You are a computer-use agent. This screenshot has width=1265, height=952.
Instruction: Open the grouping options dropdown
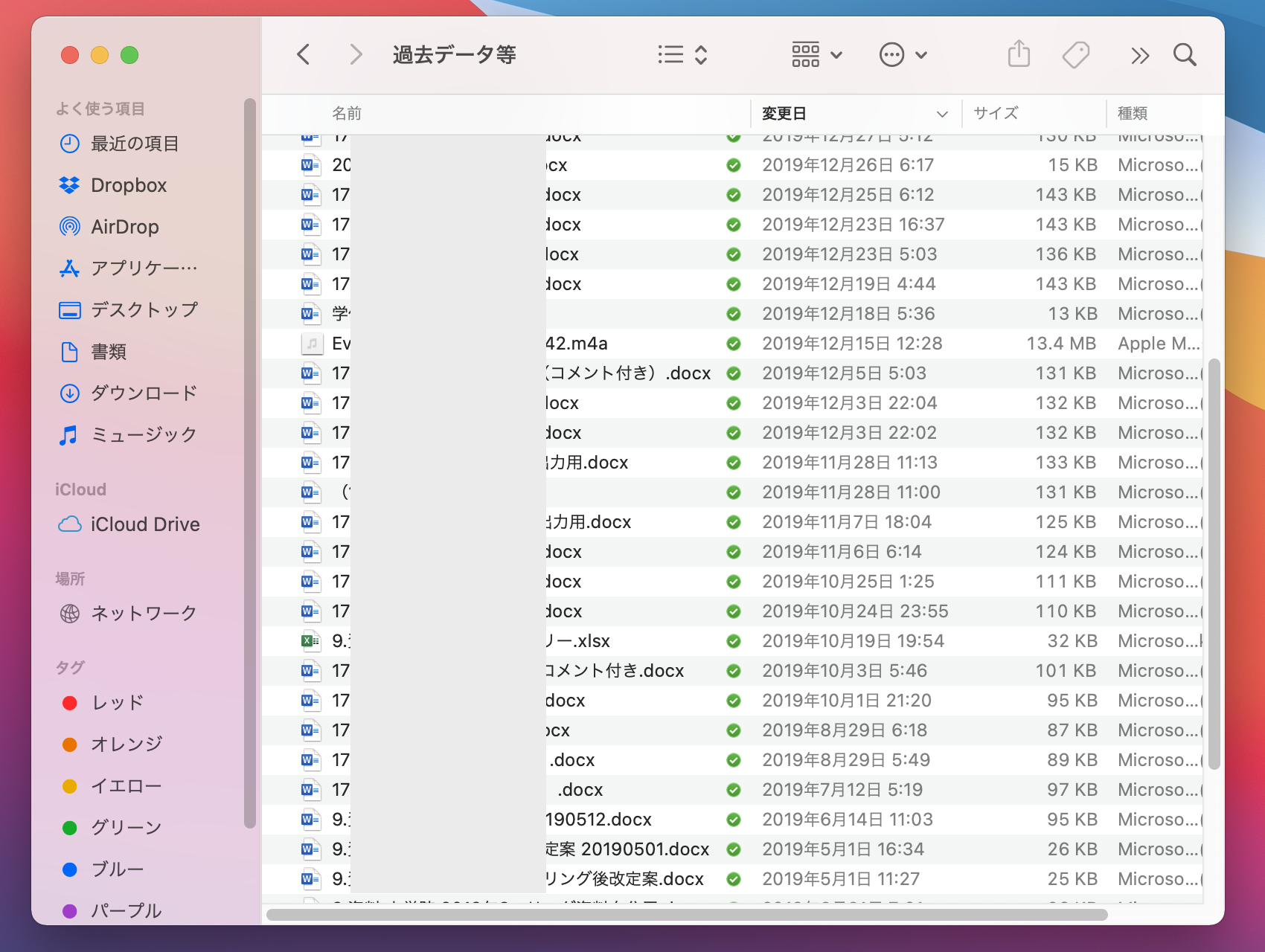[x=816, y=55]
